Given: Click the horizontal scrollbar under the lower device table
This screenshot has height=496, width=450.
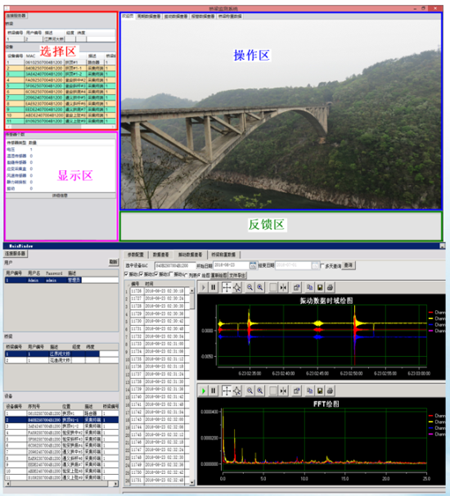Looking at the screenshot, I should [x=62, y=483].
